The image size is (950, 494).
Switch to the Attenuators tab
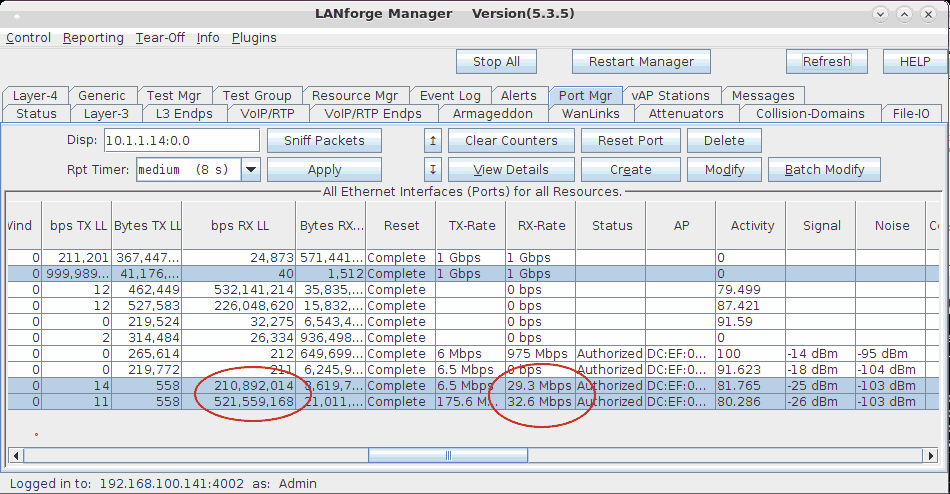pos(686,114)
